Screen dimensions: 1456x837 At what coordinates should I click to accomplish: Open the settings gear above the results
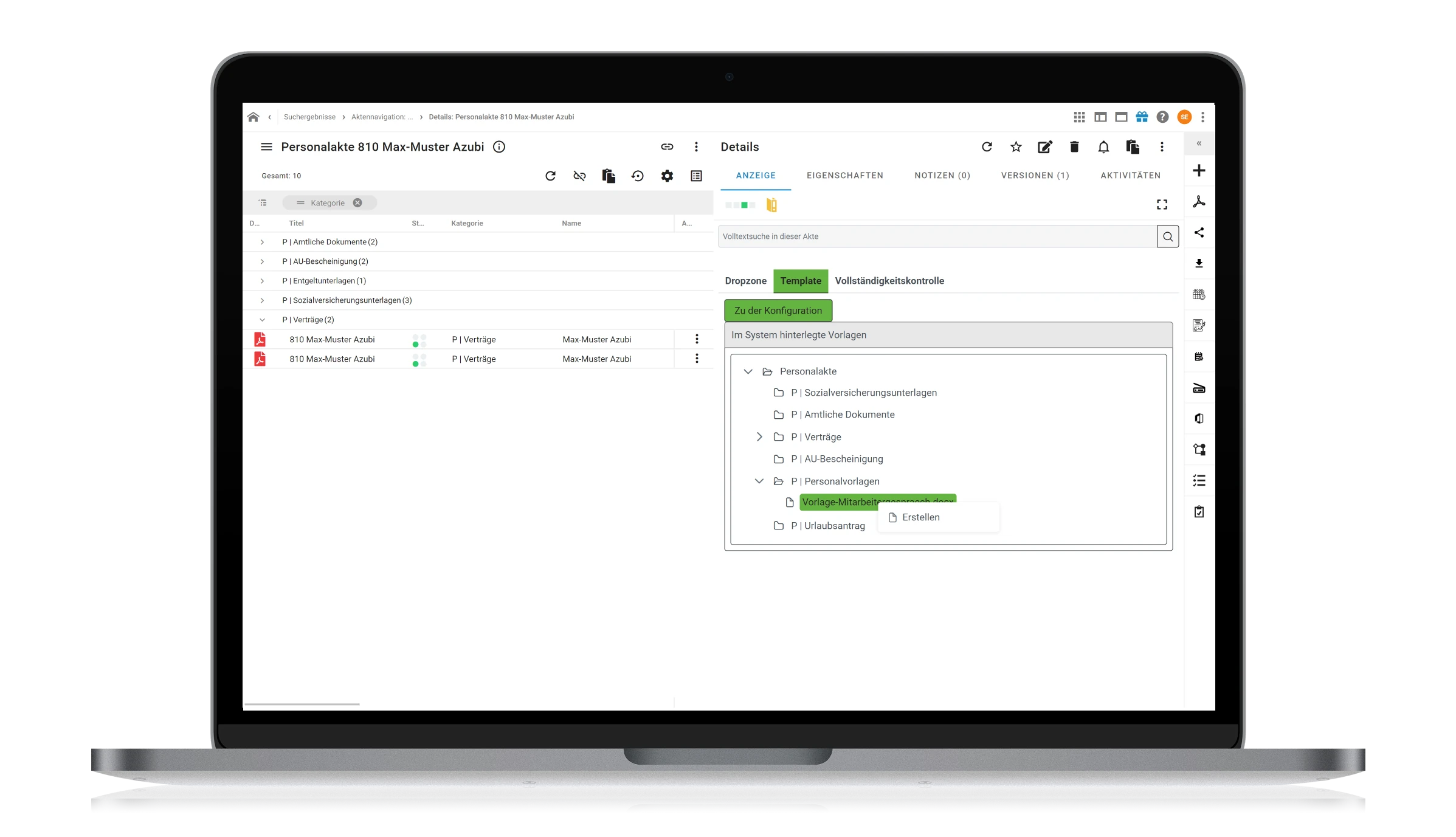pyautogui.click(x=667, y=176)
